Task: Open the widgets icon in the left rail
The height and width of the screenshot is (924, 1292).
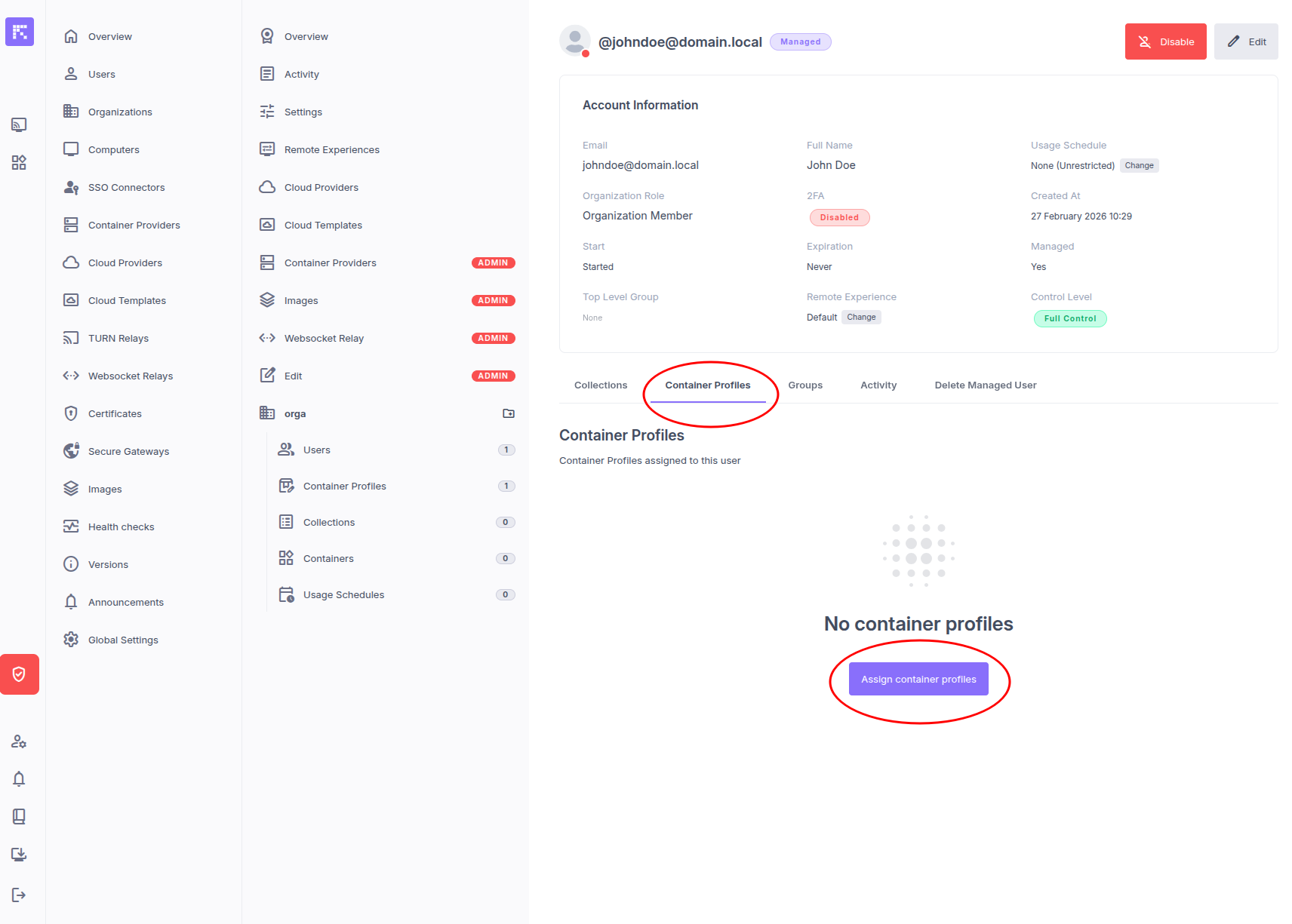Action: click(19, 162)
